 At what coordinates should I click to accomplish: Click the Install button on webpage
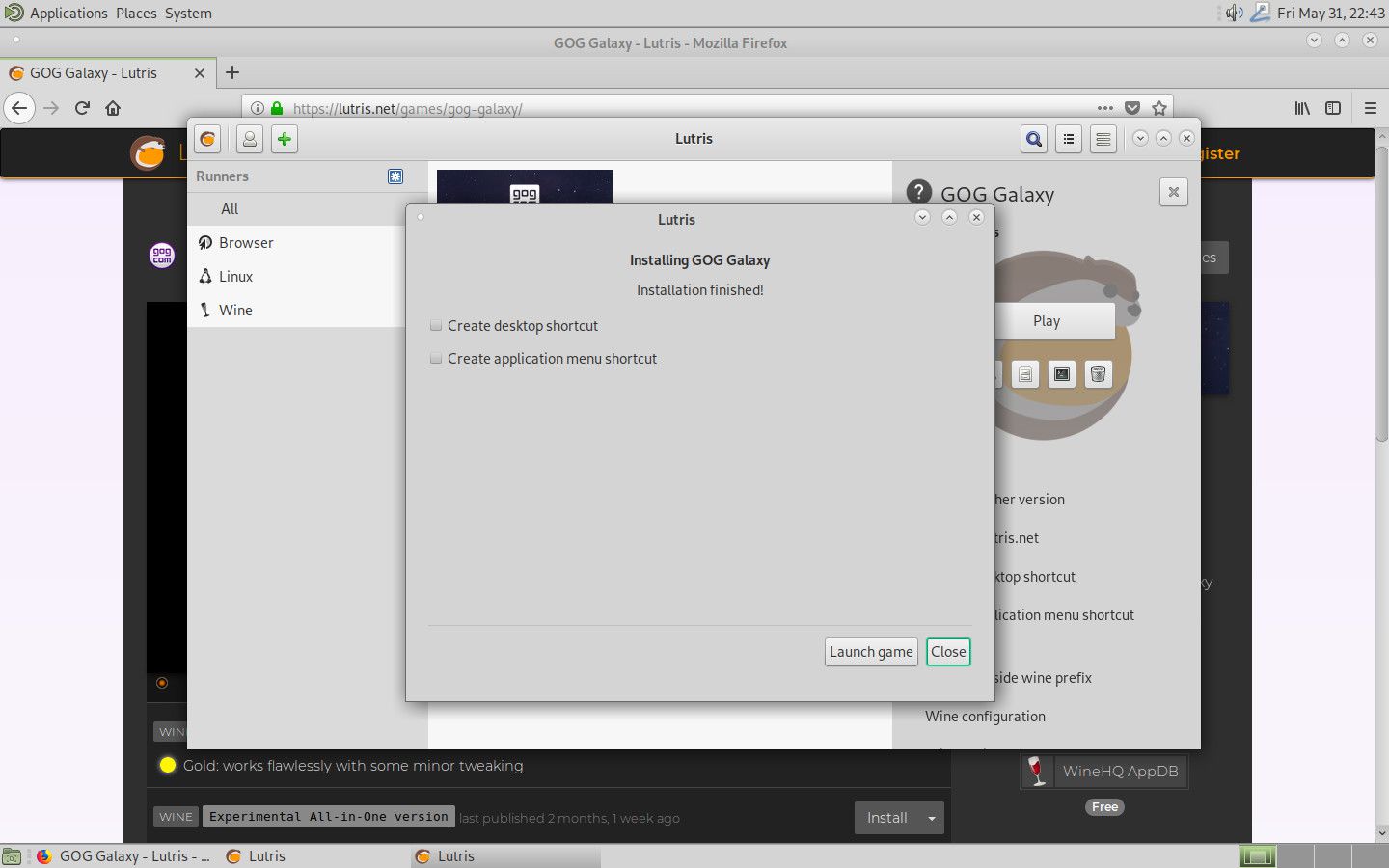tap(886, 818)
